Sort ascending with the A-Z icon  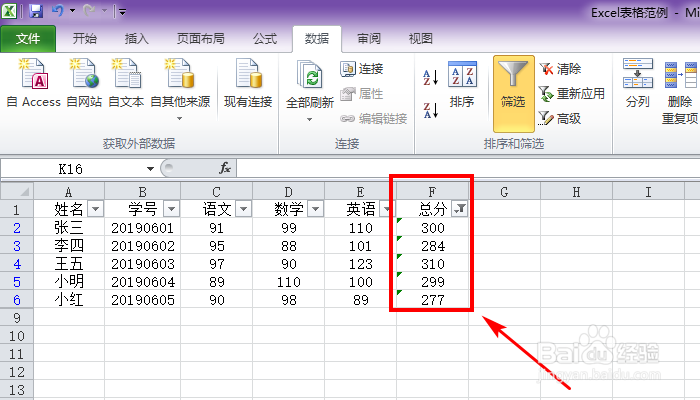point(431,77)
